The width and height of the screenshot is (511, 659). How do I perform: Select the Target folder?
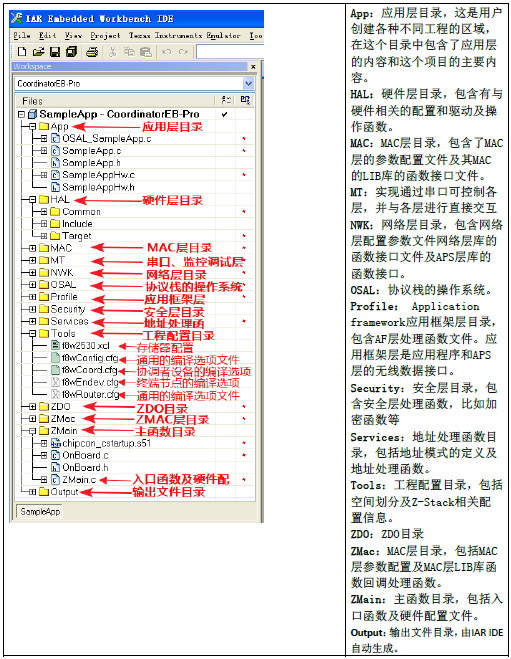(76, 236)
